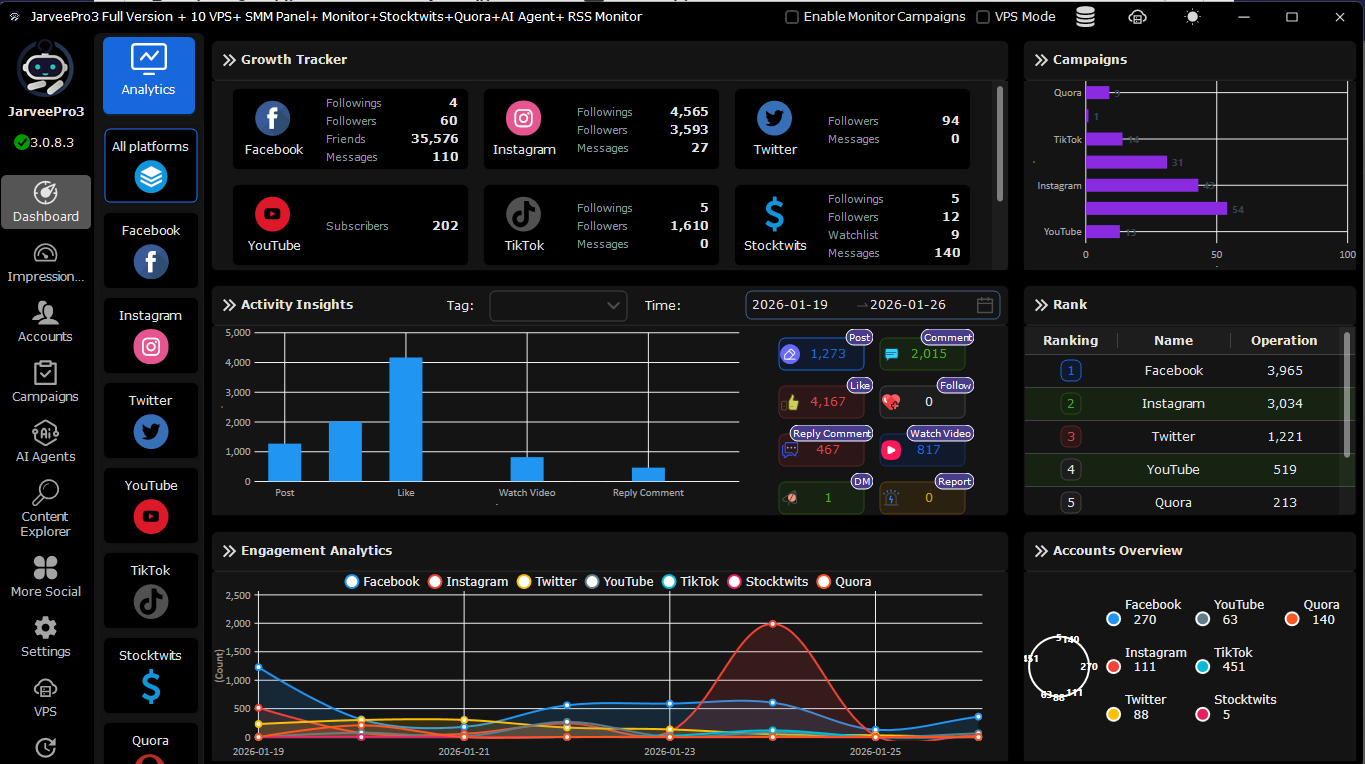1365x764 pixels.
Task: Click the Watch Video stat button
Action: coord(922,450)
